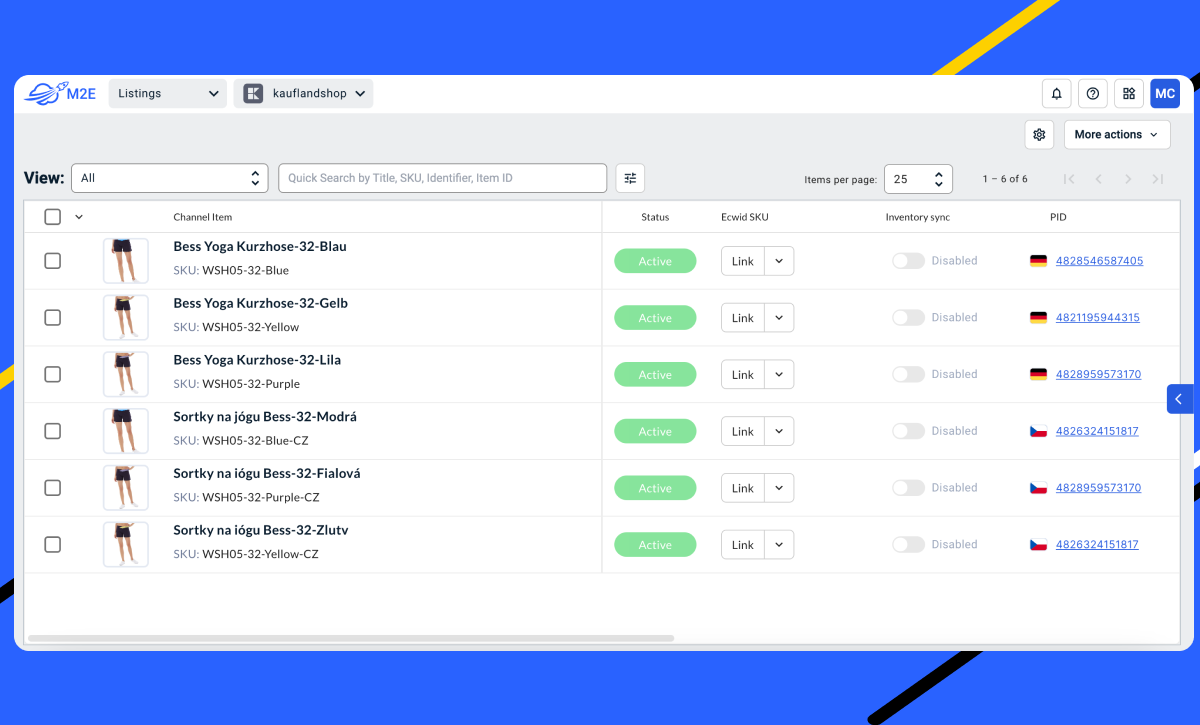Click Link button for Sortky na jógu Bess-32-Modrá

(x=743, y=432)
